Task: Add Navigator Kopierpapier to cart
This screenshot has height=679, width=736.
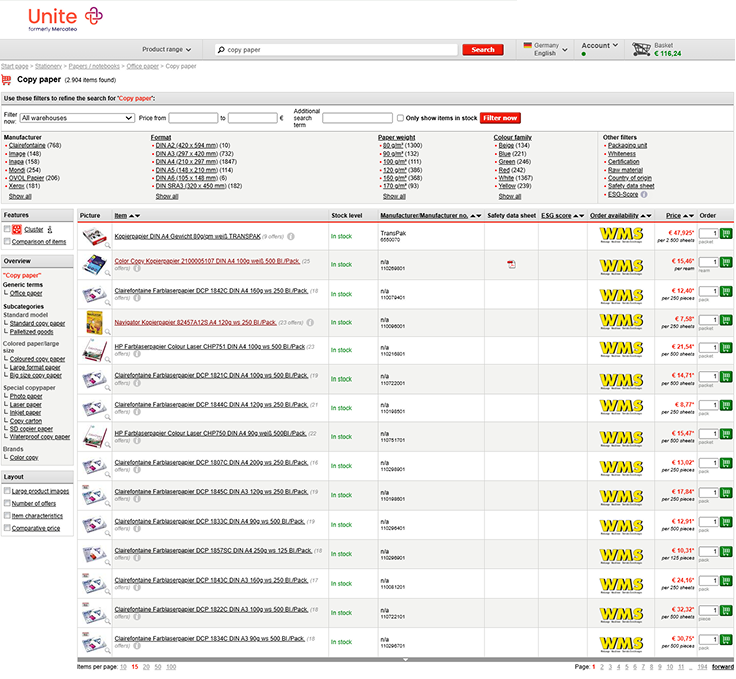Action: coord(726,320)
